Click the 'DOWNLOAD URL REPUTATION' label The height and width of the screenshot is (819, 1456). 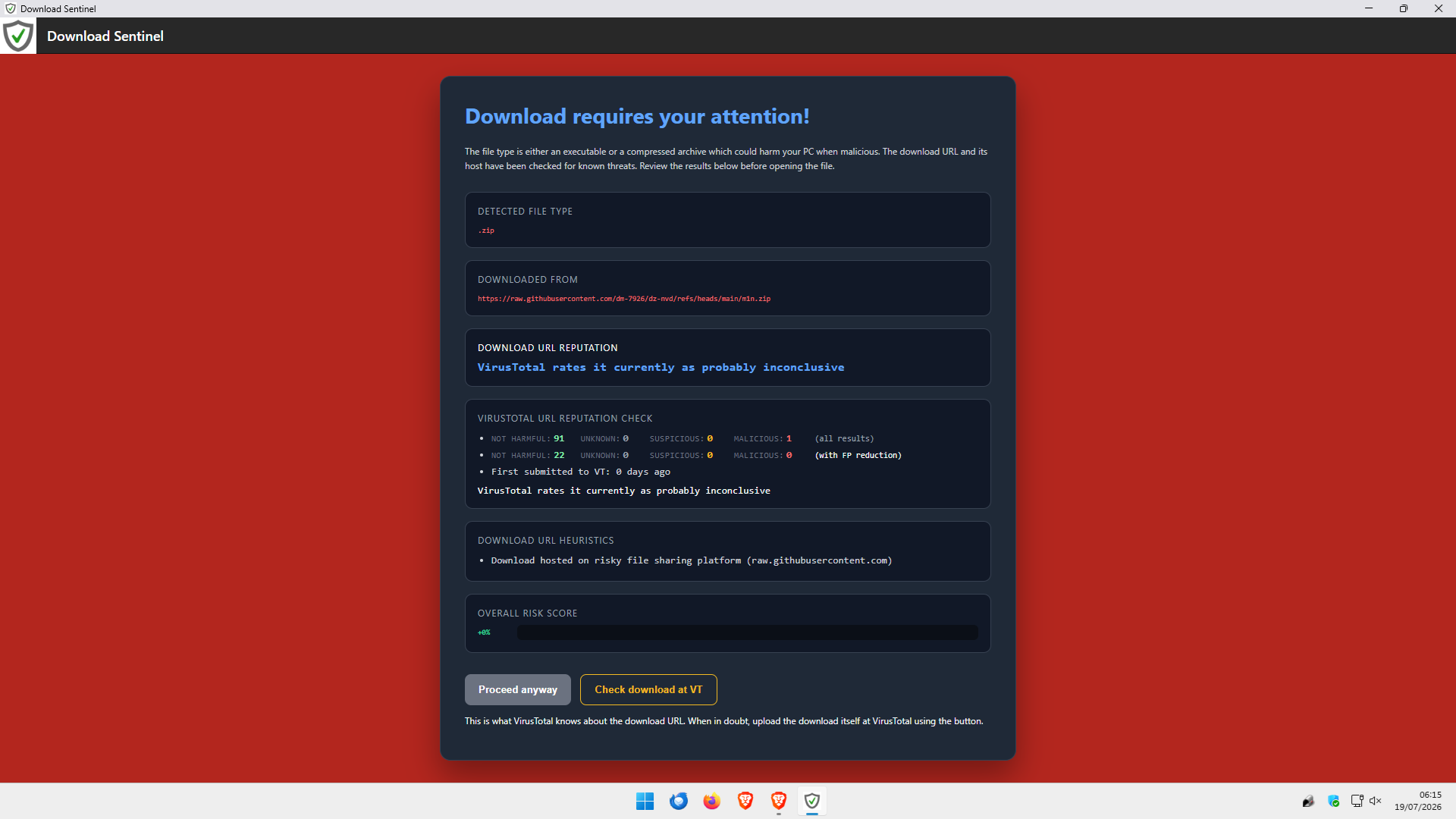[548, 348]
